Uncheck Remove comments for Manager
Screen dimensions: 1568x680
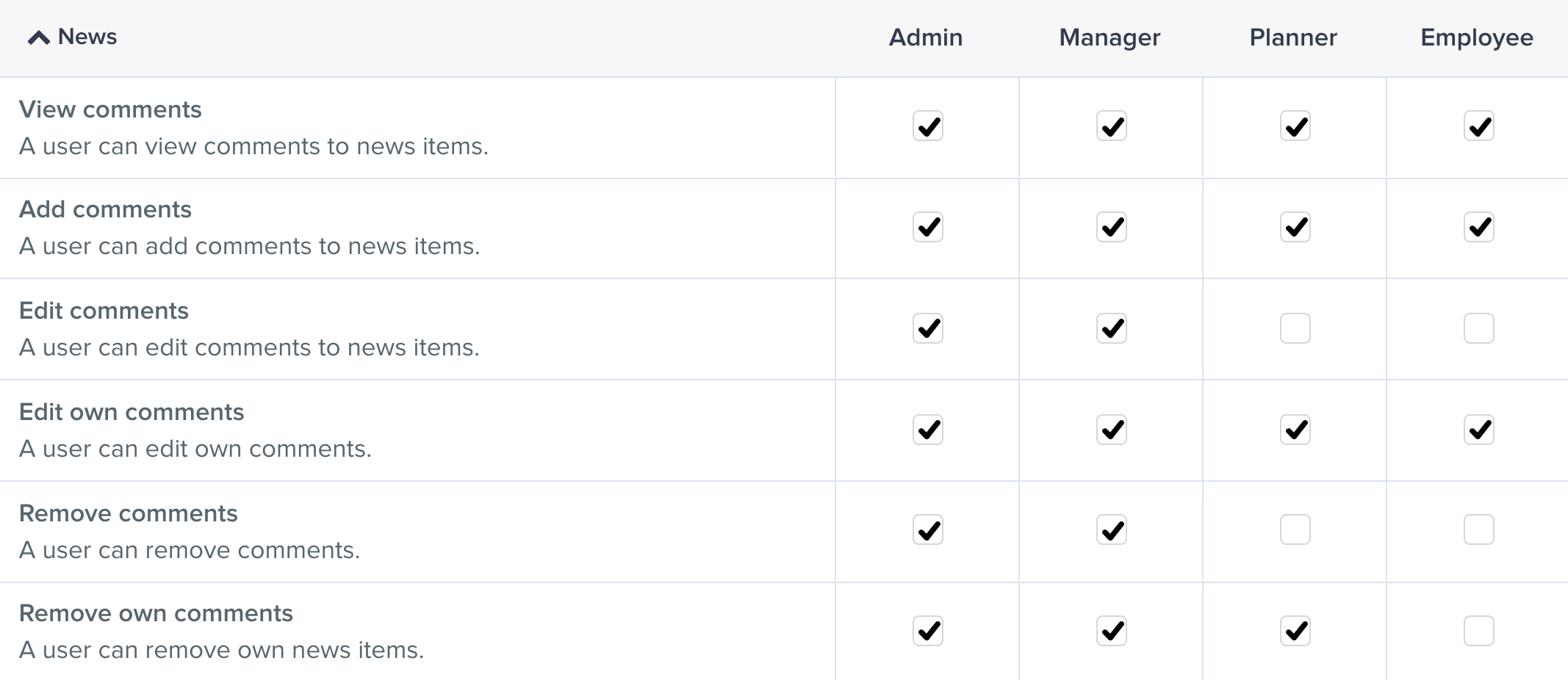point(1112,529)
